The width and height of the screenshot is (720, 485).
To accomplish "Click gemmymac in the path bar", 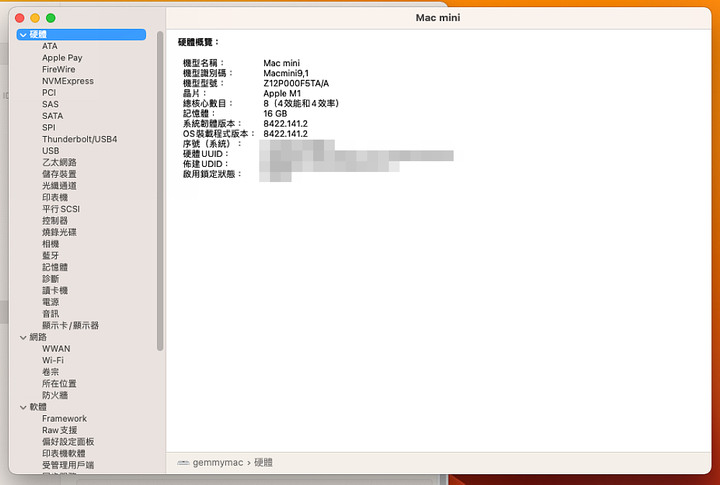I will tap(218, 462).
